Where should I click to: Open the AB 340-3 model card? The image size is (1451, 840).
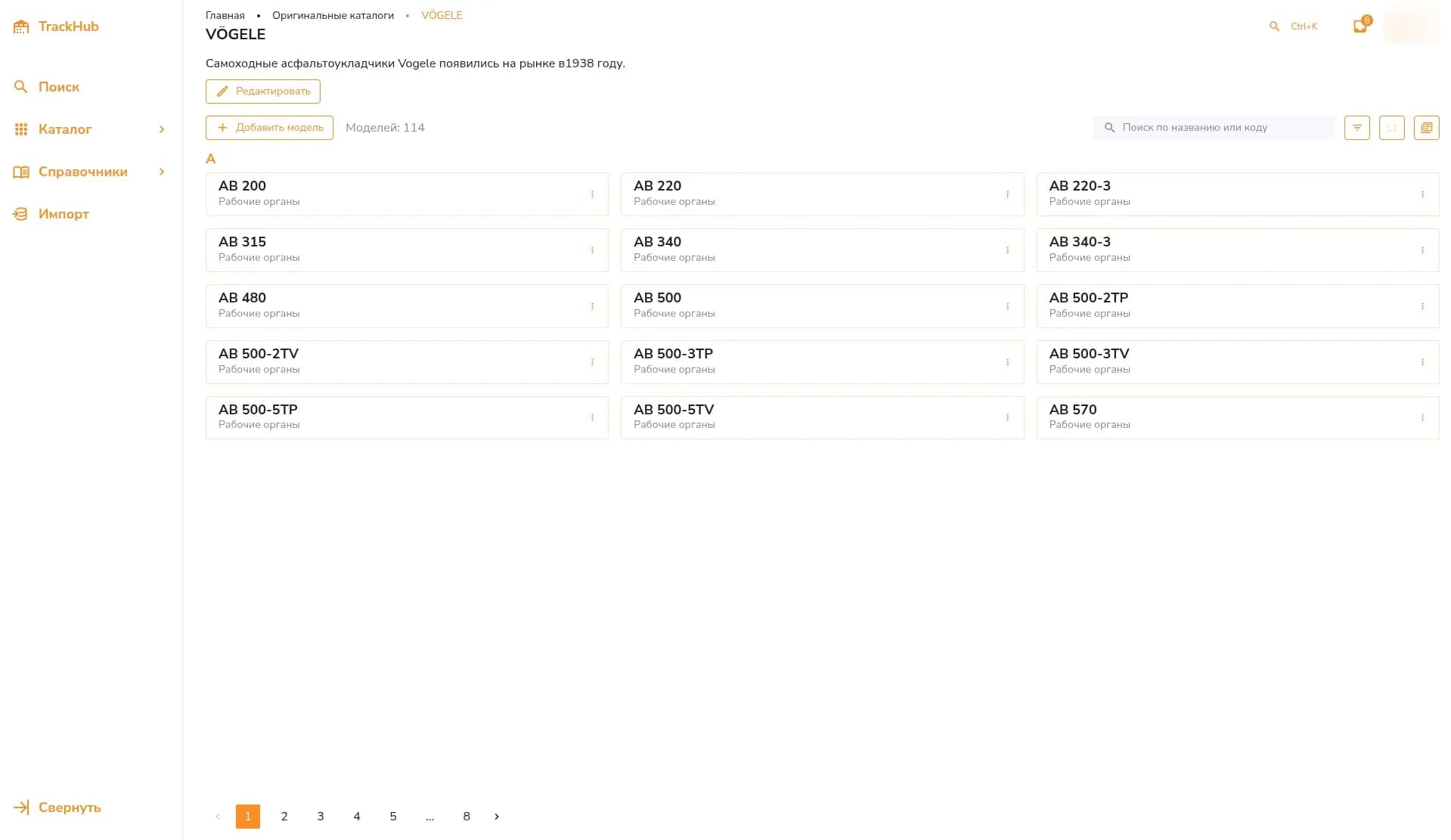coord(1238,250)
